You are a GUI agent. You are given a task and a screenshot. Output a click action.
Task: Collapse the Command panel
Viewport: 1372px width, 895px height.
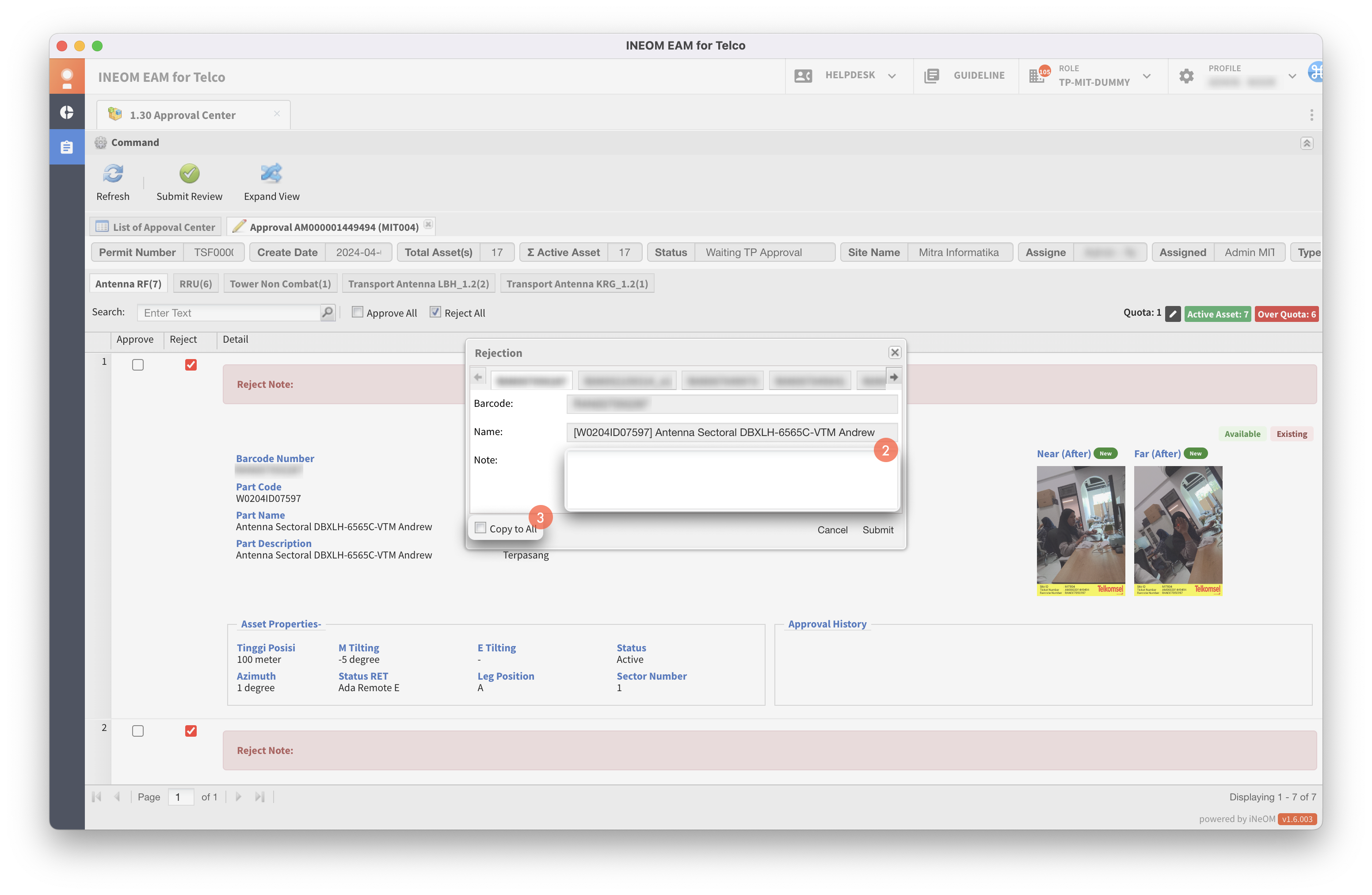[1306, 143]
